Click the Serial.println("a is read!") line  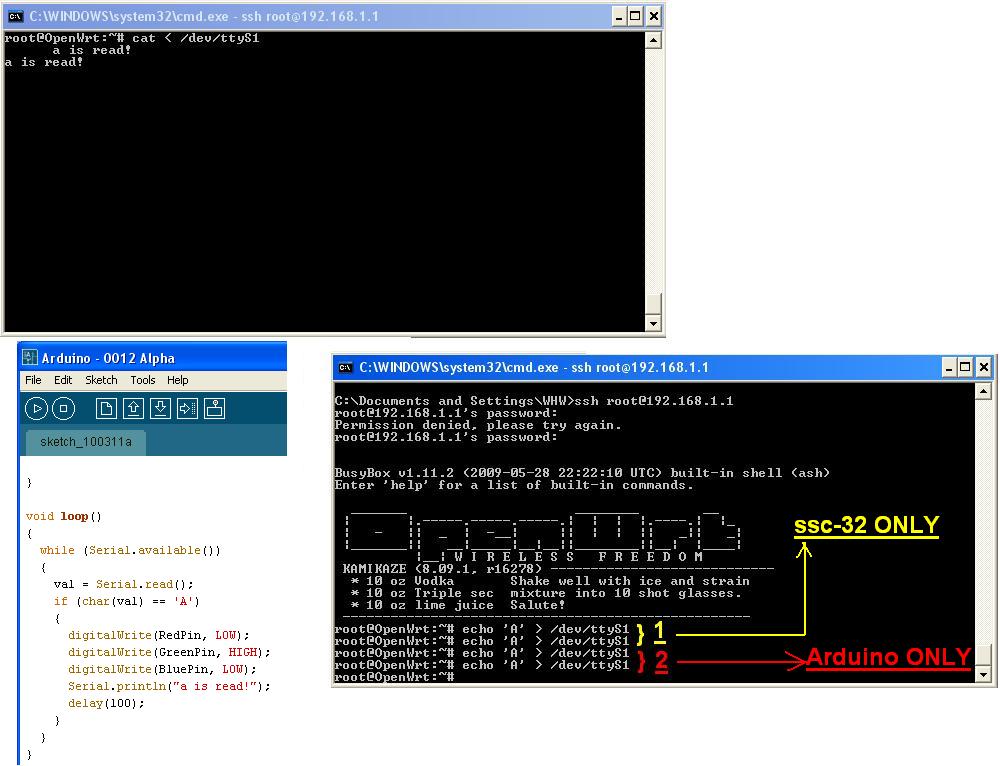[170, 686]
